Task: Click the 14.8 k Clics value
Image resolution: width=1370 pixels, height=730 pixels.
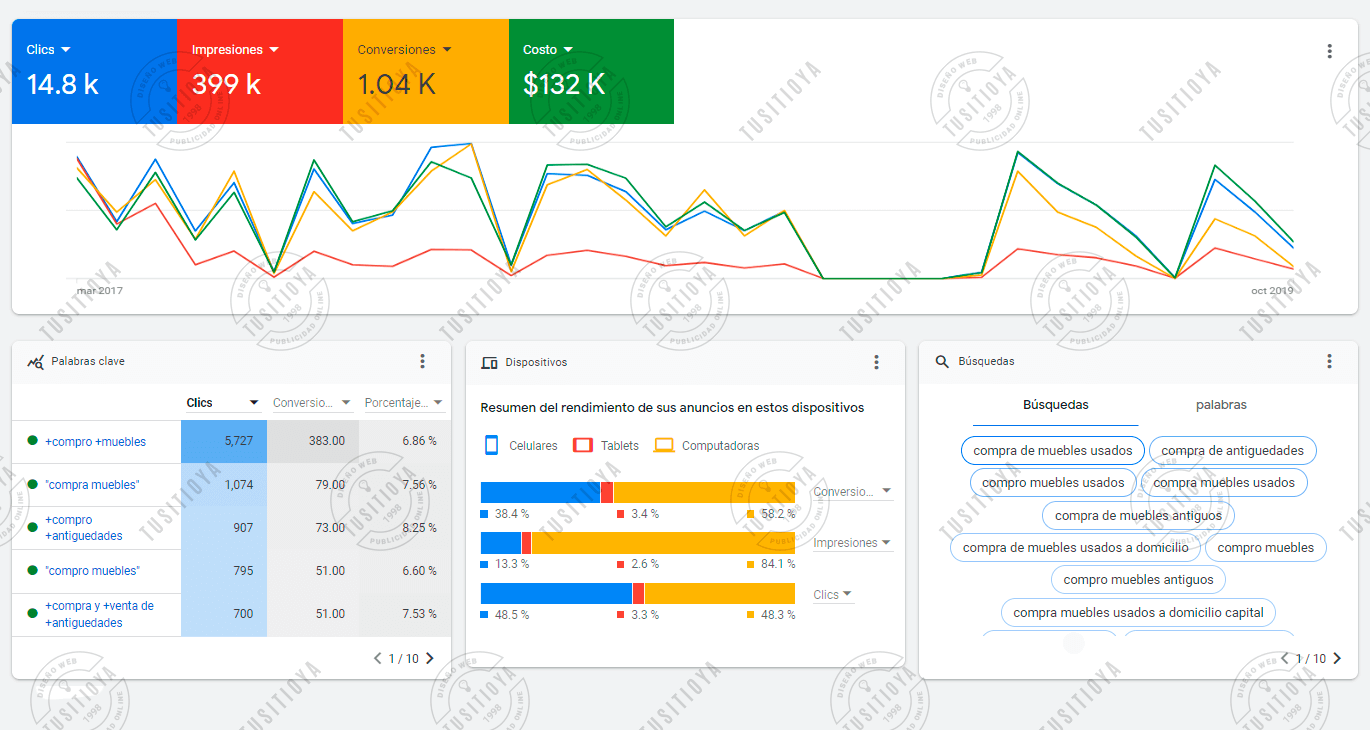Action: click(x=62, y=85)
